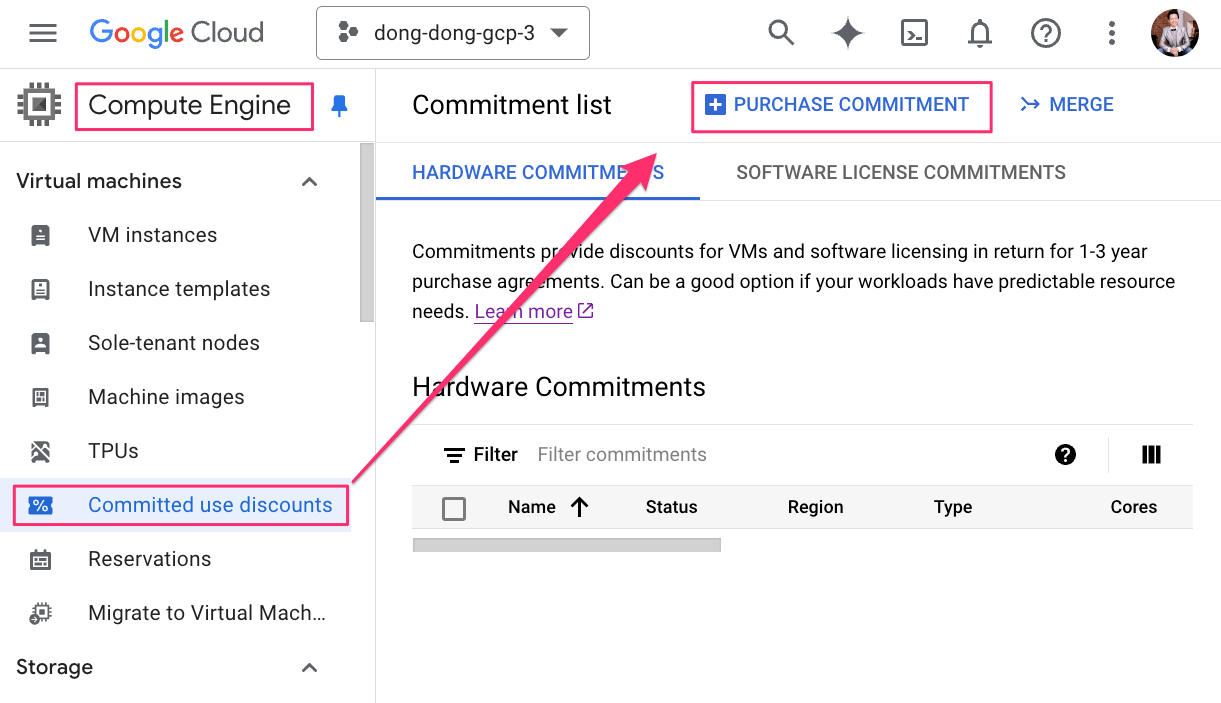Open the help icon
This screenshot has width=1221, height=703.
pyautogui.click(x=1046, y=33)
